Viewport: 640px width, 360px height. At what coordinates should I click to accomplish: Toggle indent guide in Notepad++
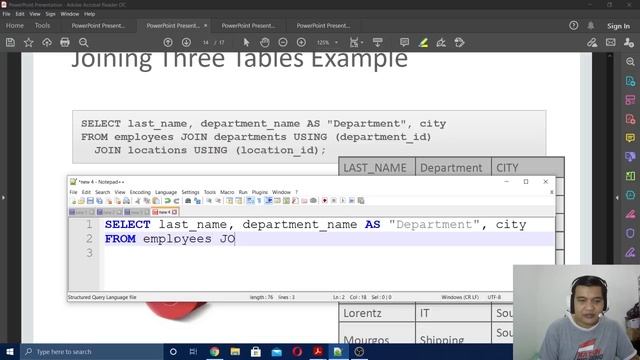pos(269,200)
